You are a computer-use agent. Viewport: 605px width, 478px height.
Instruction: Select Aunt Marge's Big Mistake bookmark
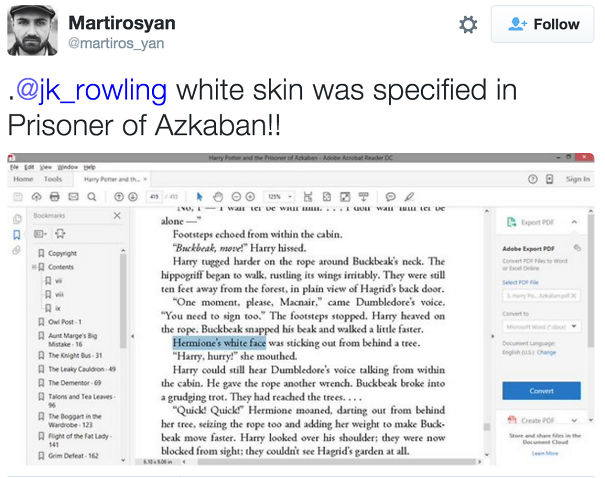point(73,340)
